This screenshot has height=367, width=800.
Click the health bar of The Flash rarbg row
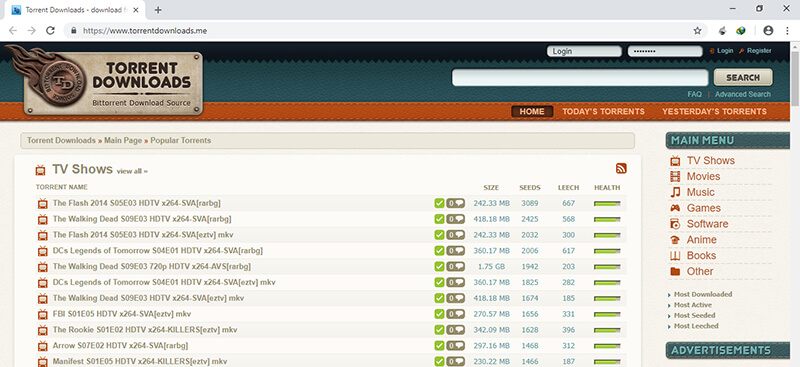click(x=607, y=203)
